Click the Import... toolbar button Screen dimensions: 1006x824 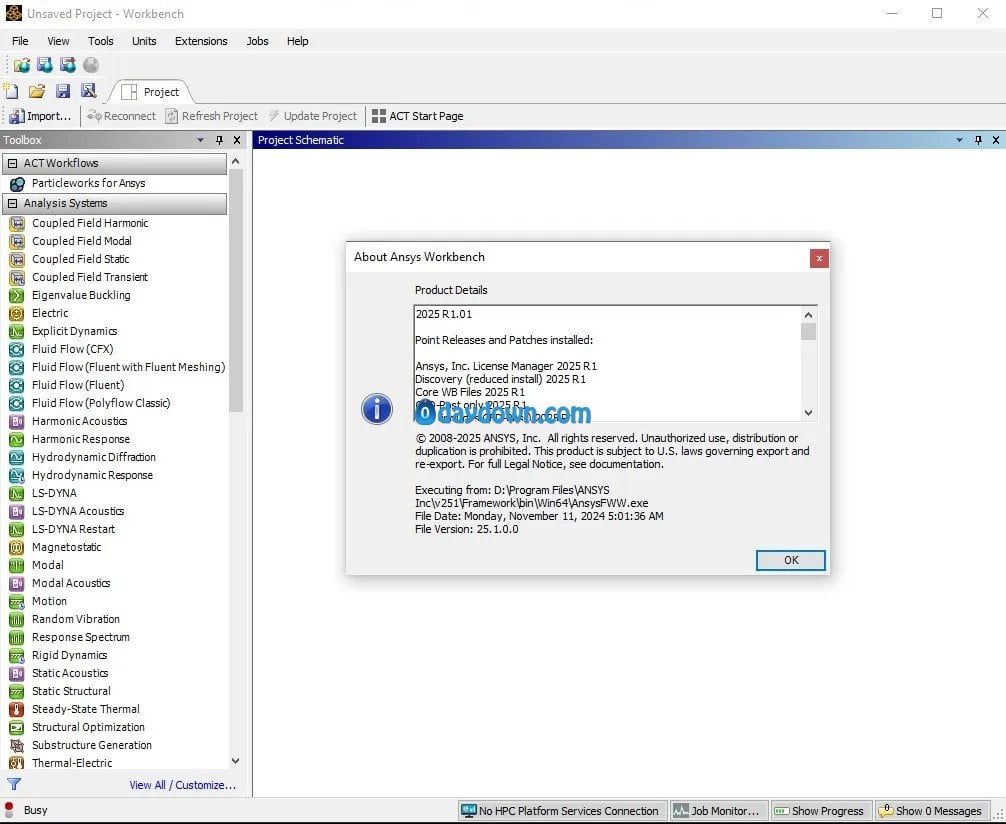pyautogui.click(x=40, y=116)
